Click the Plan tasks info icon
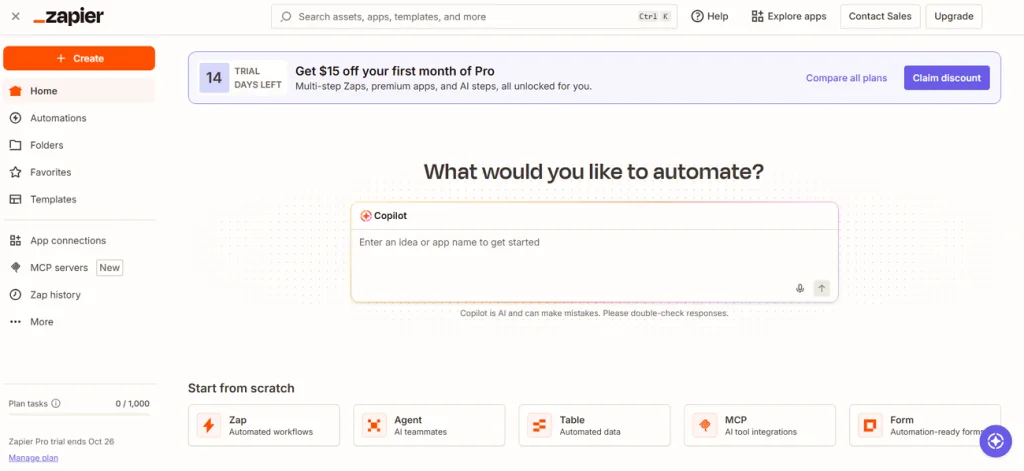This screenshot has width=1024, height=471. pos(56,404)
